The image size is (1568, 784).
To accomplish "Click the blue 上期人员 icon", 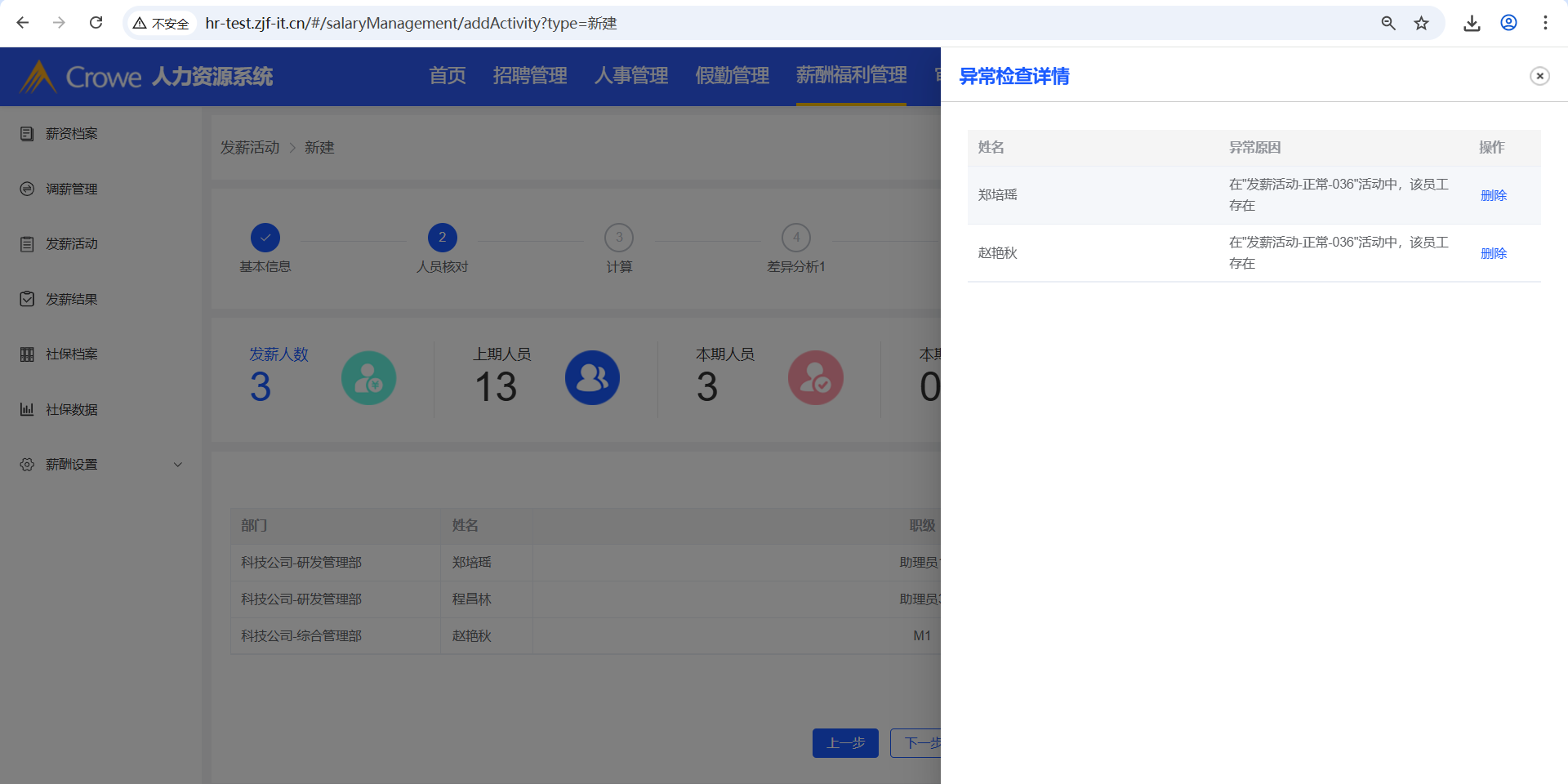I will pos(592,378).
